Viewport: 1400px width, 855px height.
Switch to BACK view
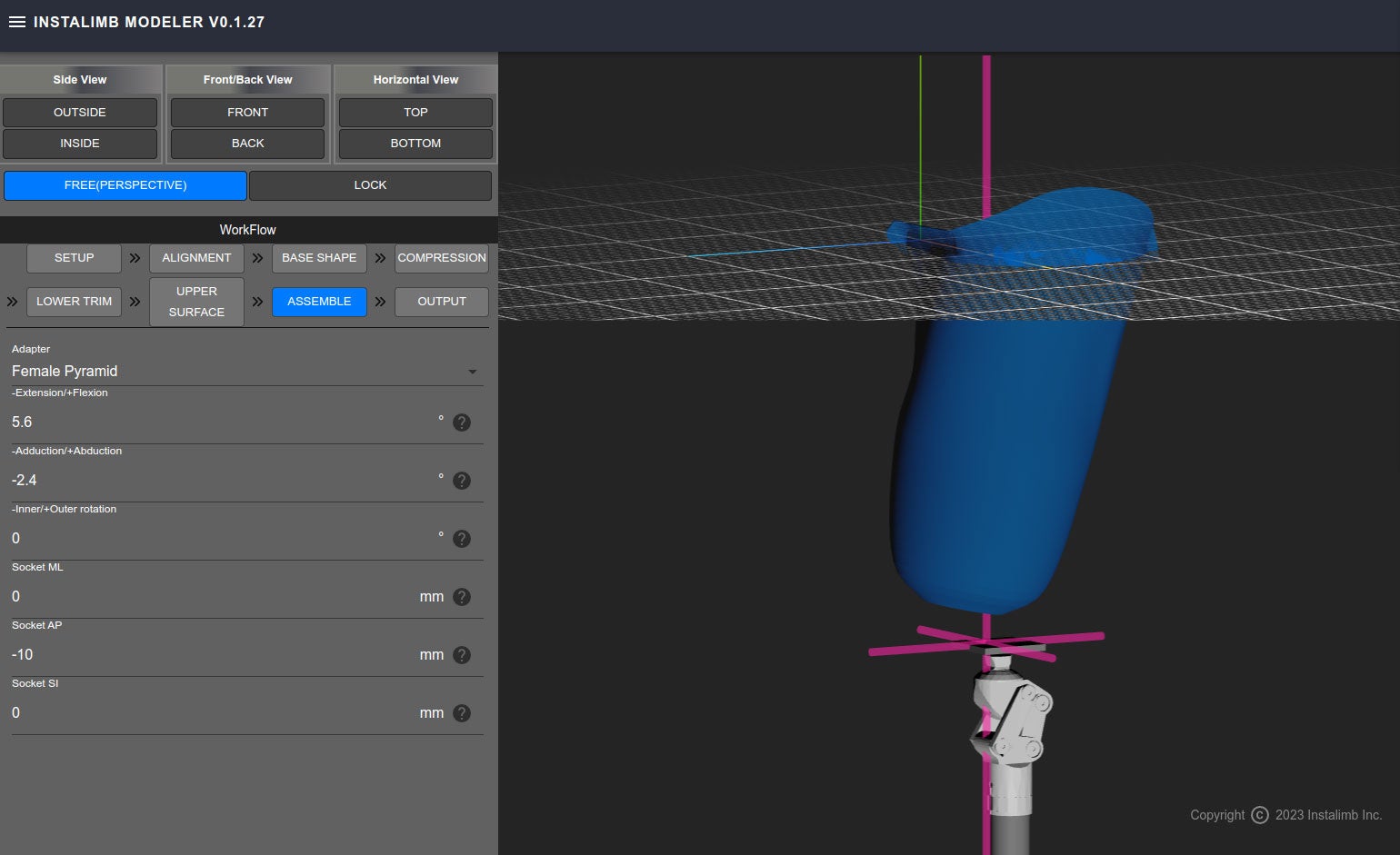(x=247, y=144)
